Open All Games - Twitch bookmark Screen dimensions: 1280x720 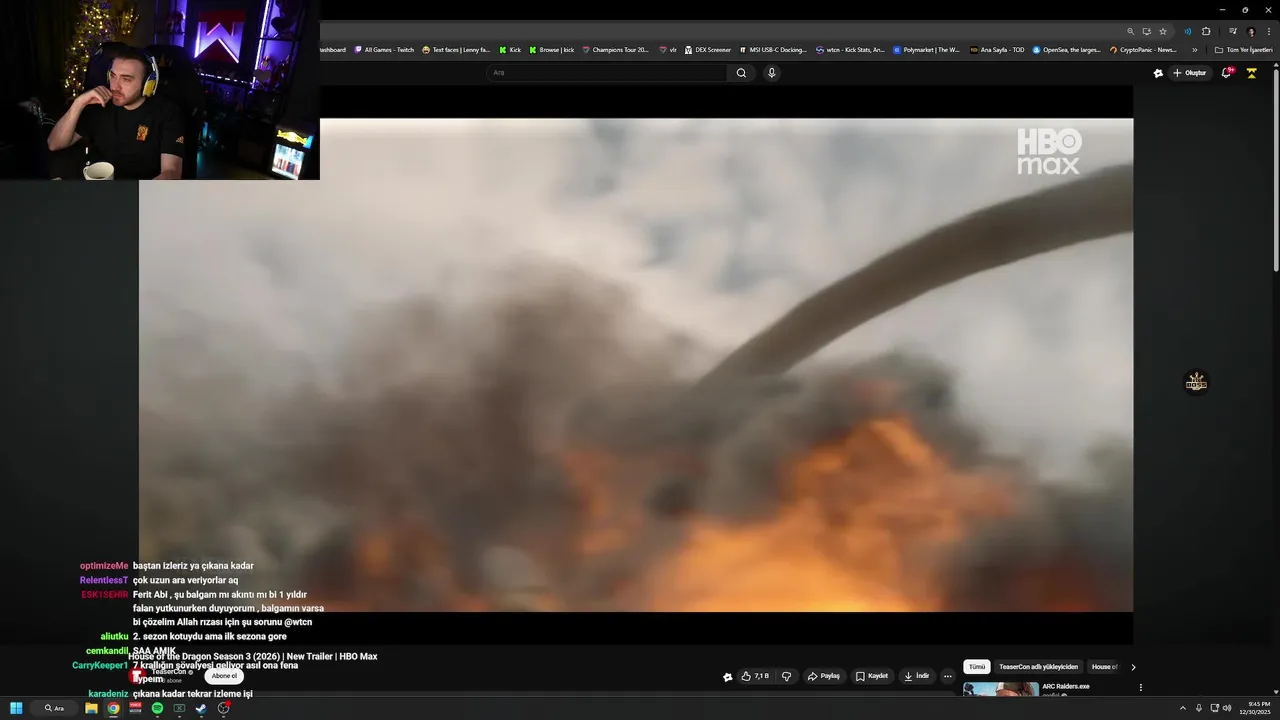[x=384, y=50]
